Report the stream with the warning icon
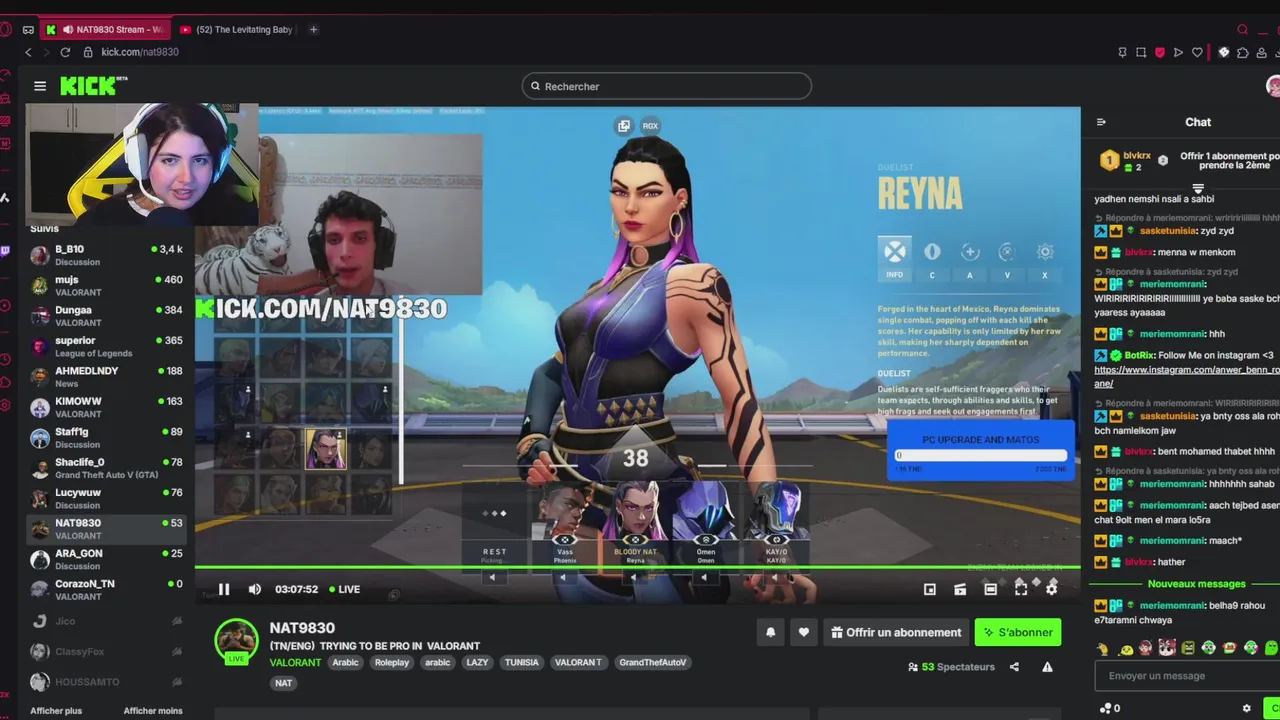Screen dimensions: 1280x720 1047,667
